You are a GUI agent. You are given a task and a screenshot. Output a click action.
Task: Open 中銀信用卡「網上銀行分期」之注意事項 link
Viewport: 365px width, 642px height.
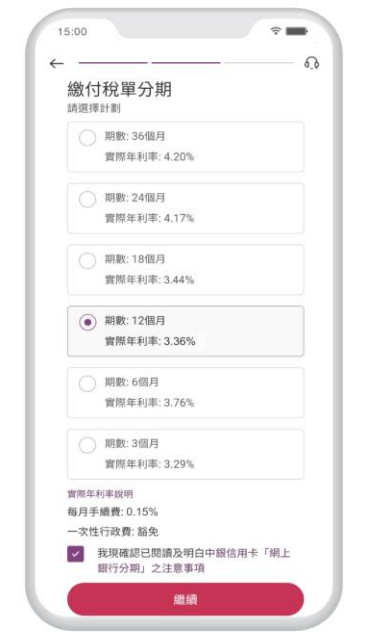193,561
